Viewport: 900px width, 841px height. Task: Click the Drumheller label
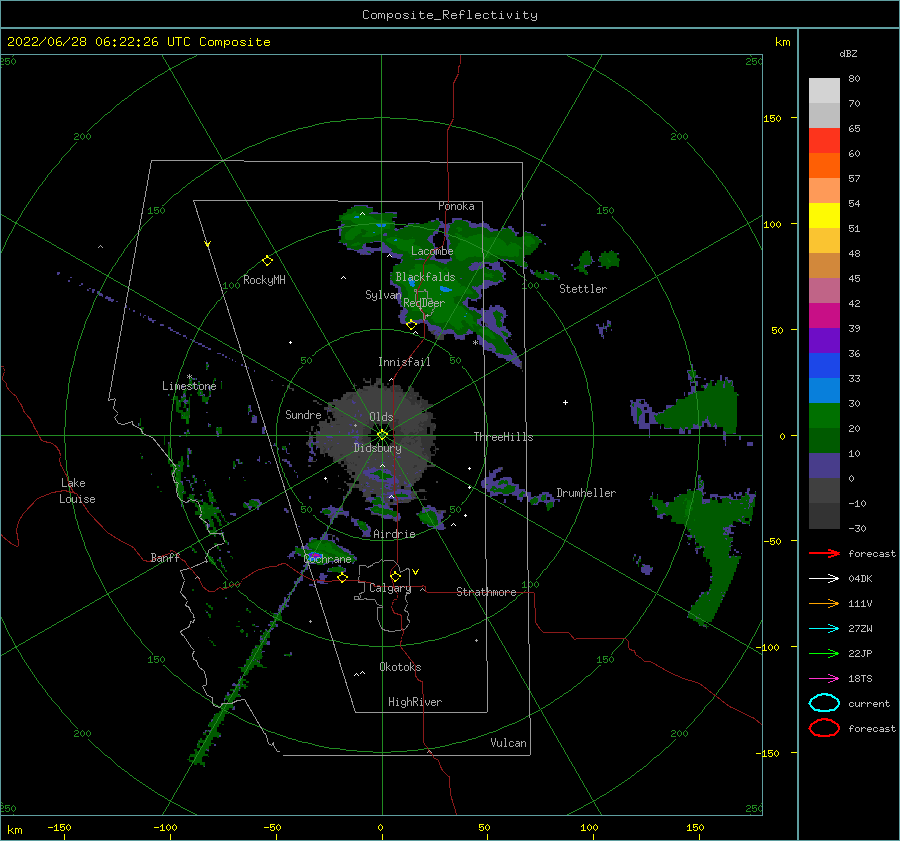pyautogui.click(x=586, y=493)
